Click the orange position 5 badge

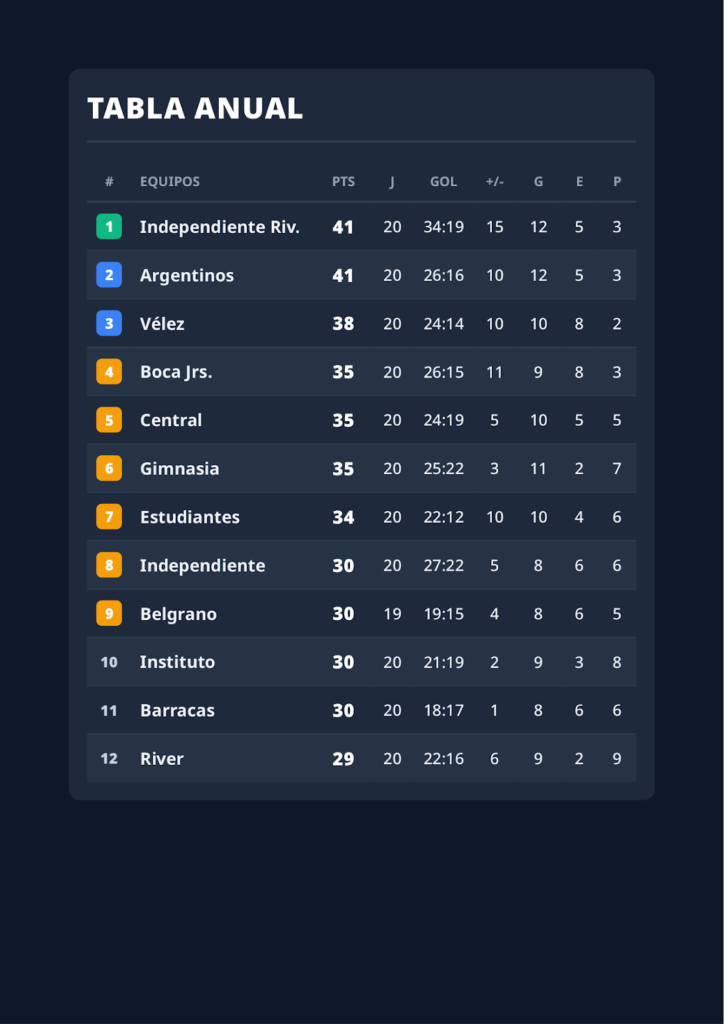pyautogui.click(x=109, y=420)
